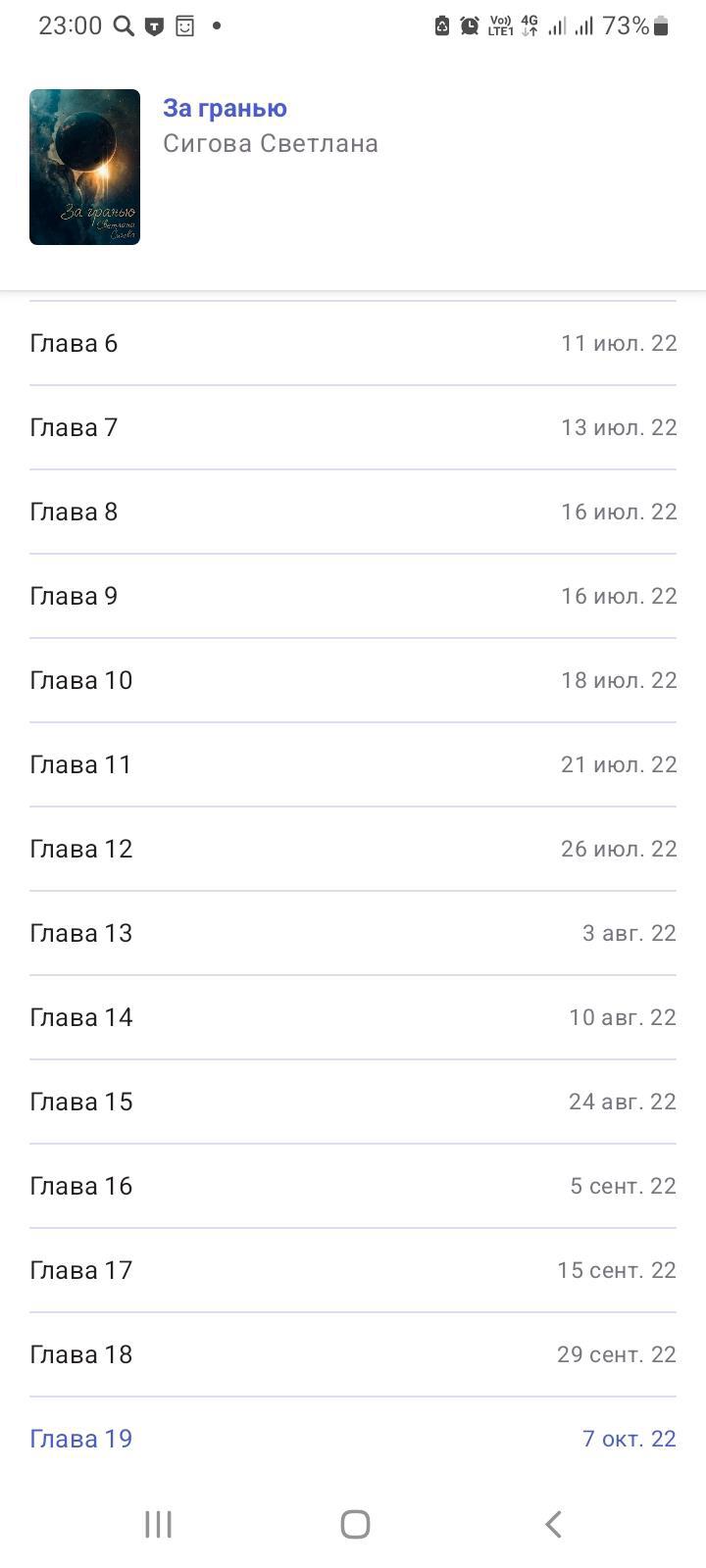
Task: Tap the search icon in status bar
Action: [124, 26]
